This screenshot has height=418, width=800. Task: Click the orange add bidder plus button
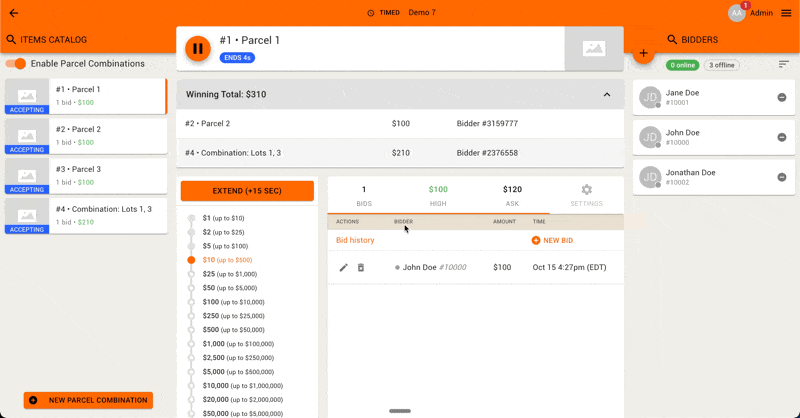point(643,53)
